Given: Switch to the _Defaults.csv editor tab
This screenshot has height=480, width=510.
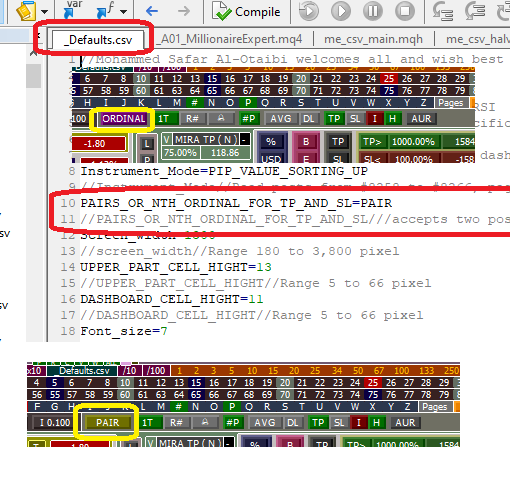Looking at the screenshot, I should coord(99,40).
